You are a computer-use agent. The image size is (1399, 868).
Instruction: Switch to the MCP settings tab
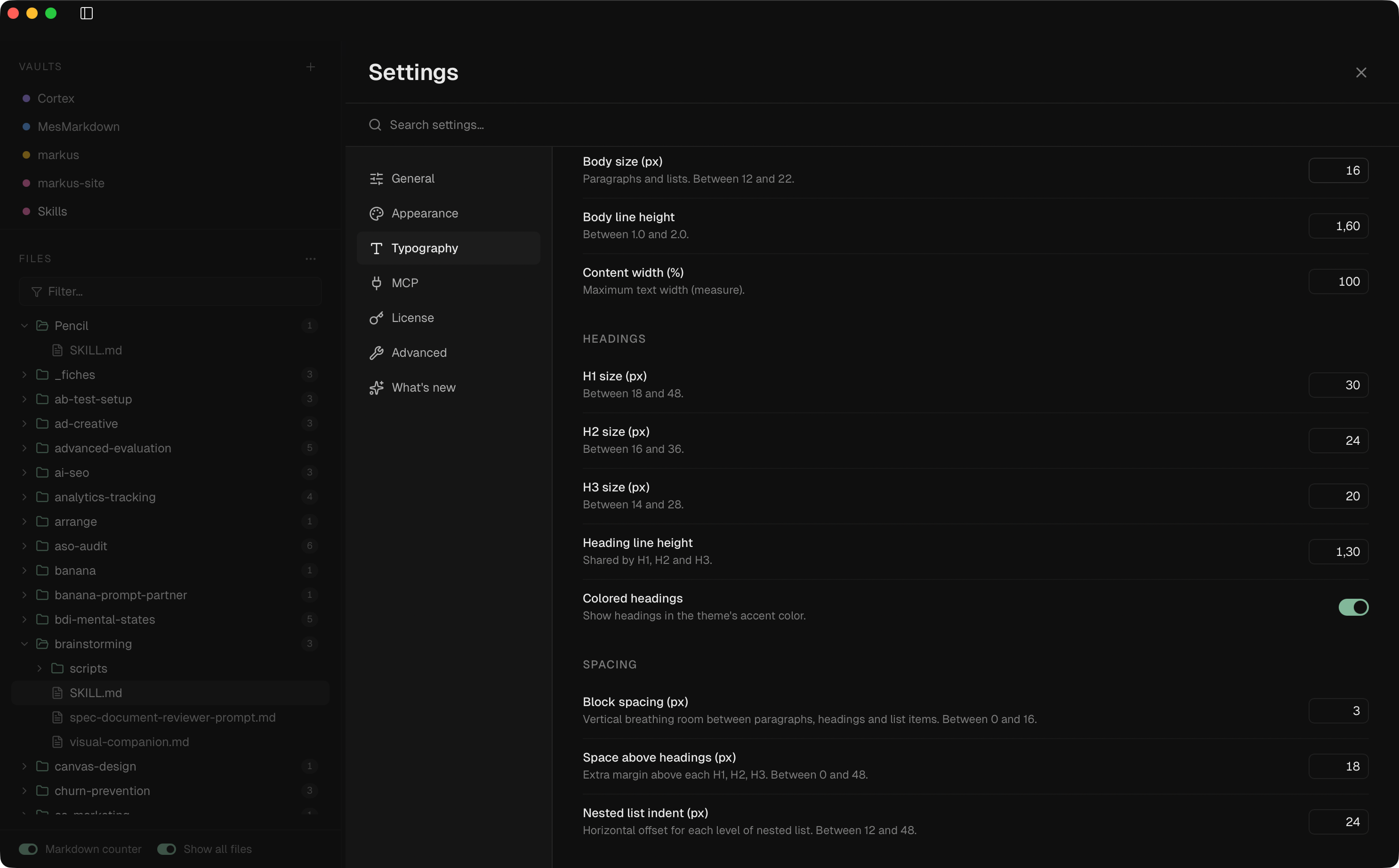[448, 283]
